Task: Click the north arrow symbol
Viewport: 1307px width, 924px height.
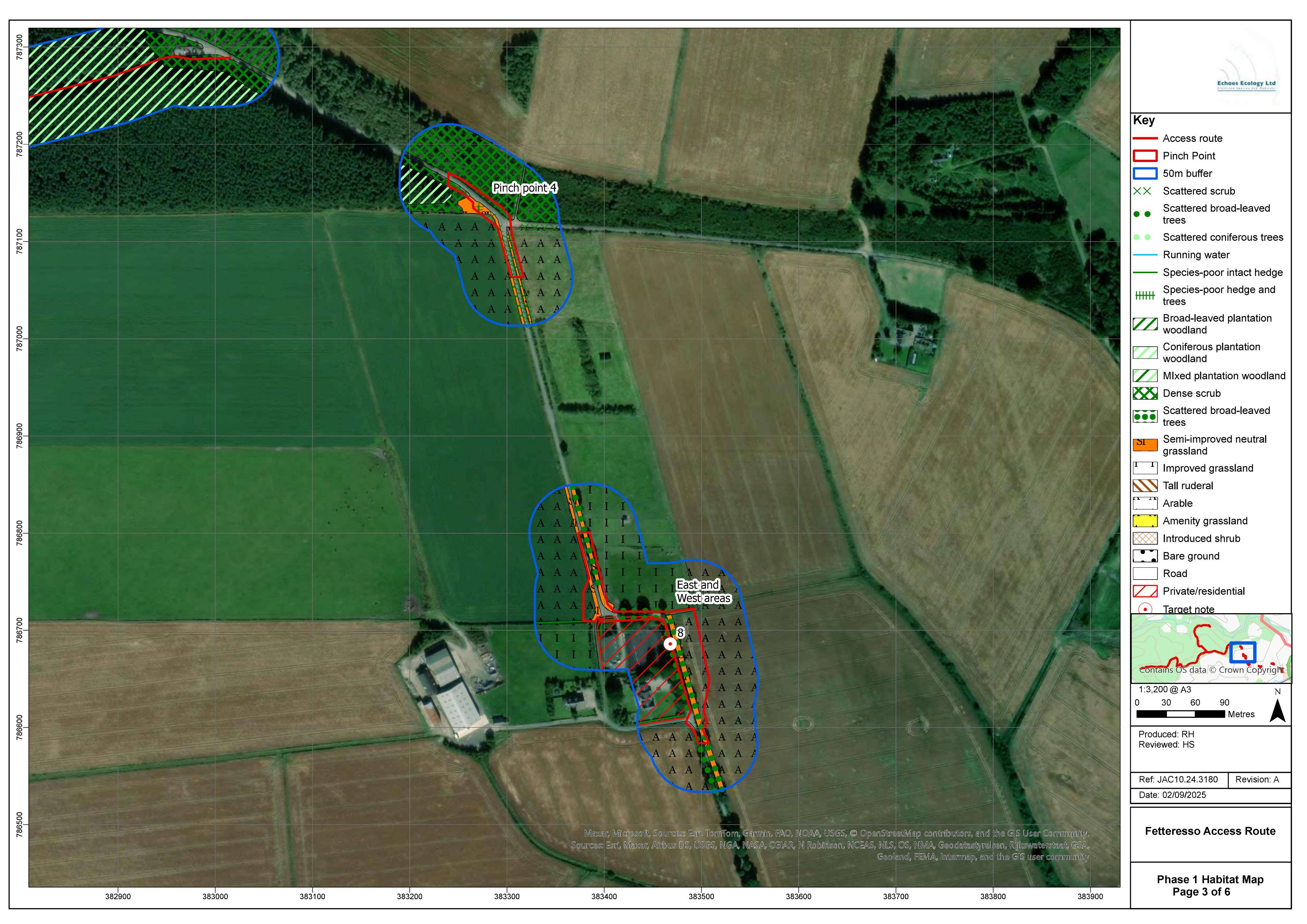Action: click(x=1277, y=706)
